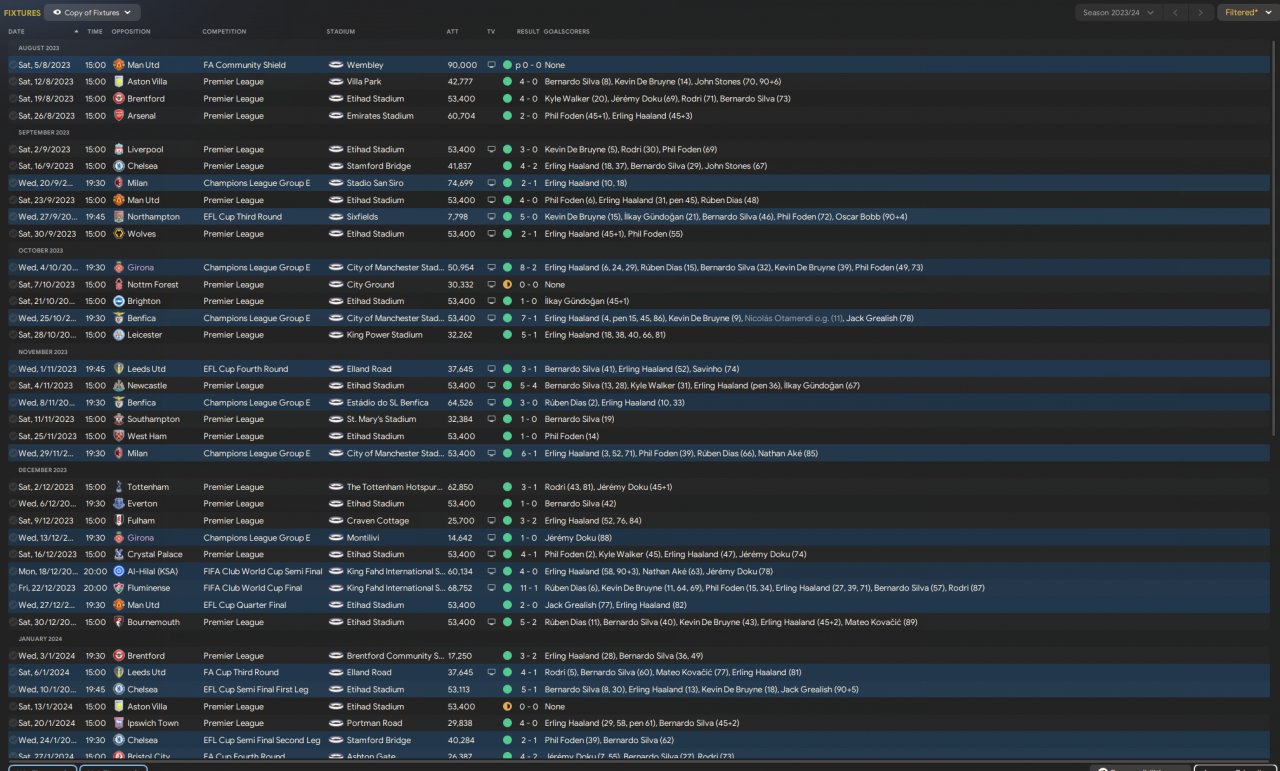This screenshot has width=1280, height=771.
Task: Sort fixtures by the Date column header
Action: (x=17, y=32)
